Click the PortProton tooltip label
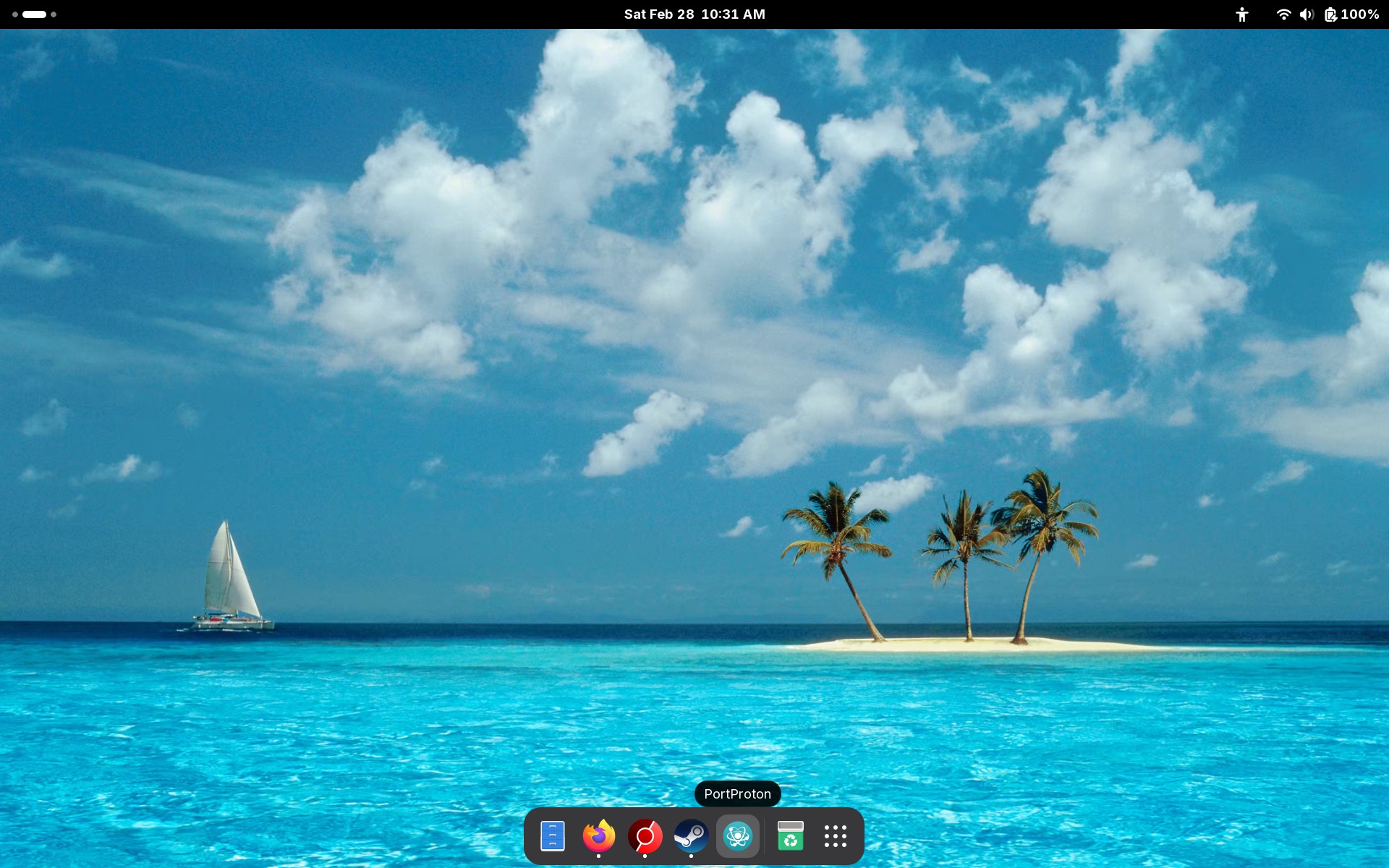 pos(737,794)
